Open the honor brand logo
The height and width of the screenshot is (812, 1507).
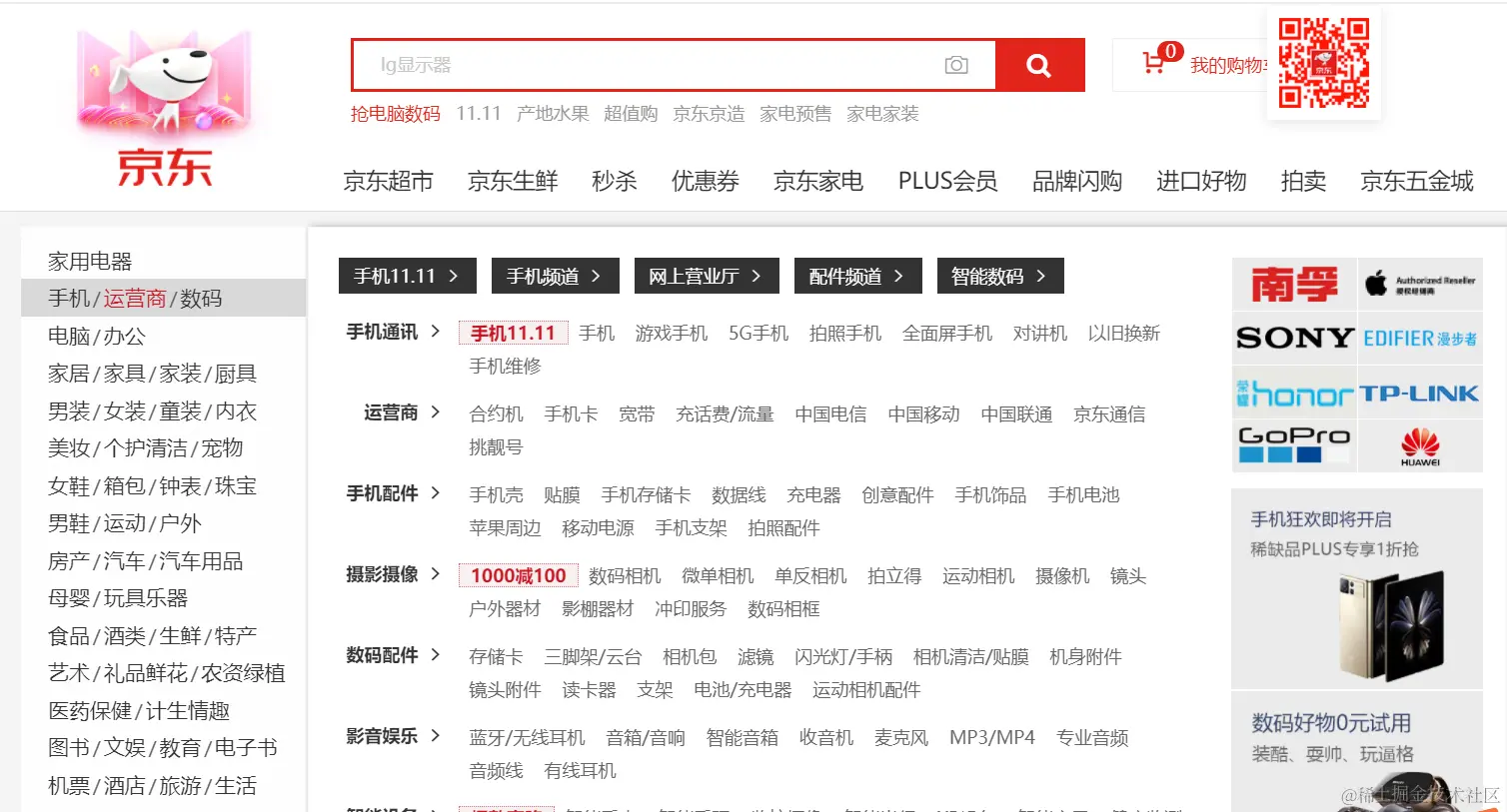(1294, 394)
